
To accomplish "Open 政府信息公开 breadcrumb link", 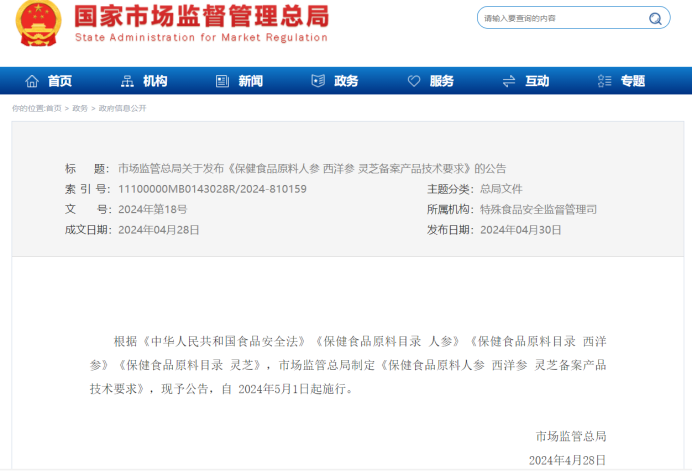I will (122, 108).
